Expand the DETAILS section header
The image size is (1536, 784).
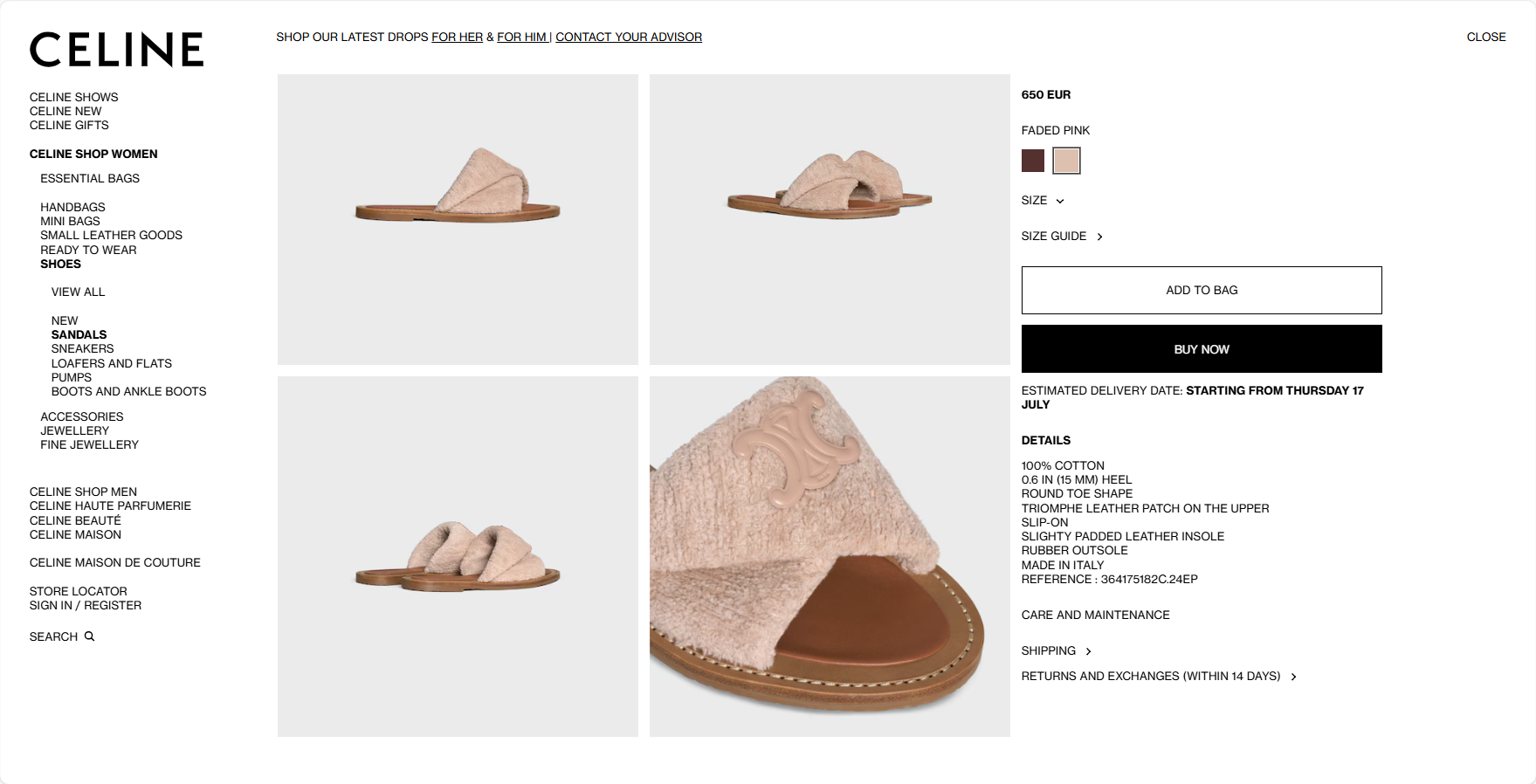tap(1046, 441)
